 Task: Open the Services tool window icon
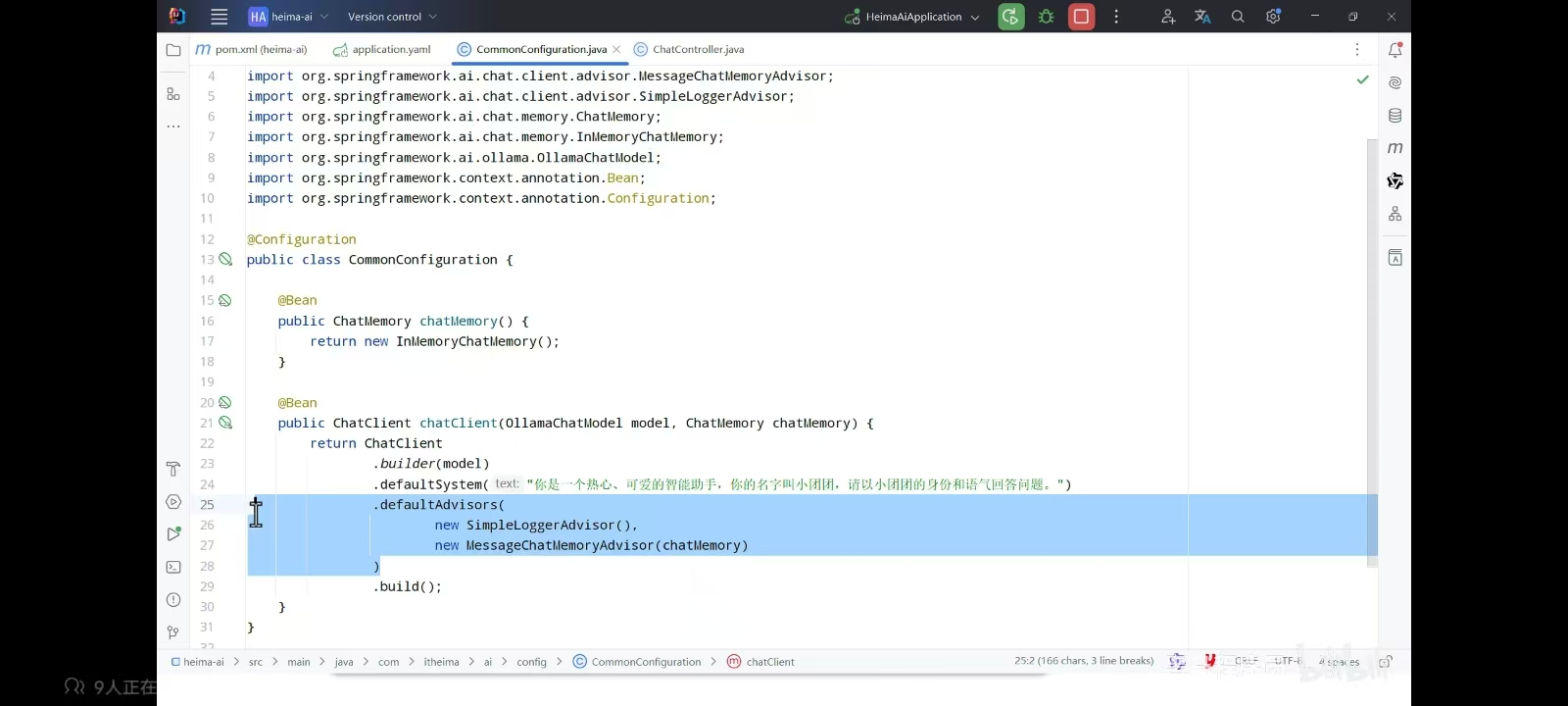pos(173,501)
